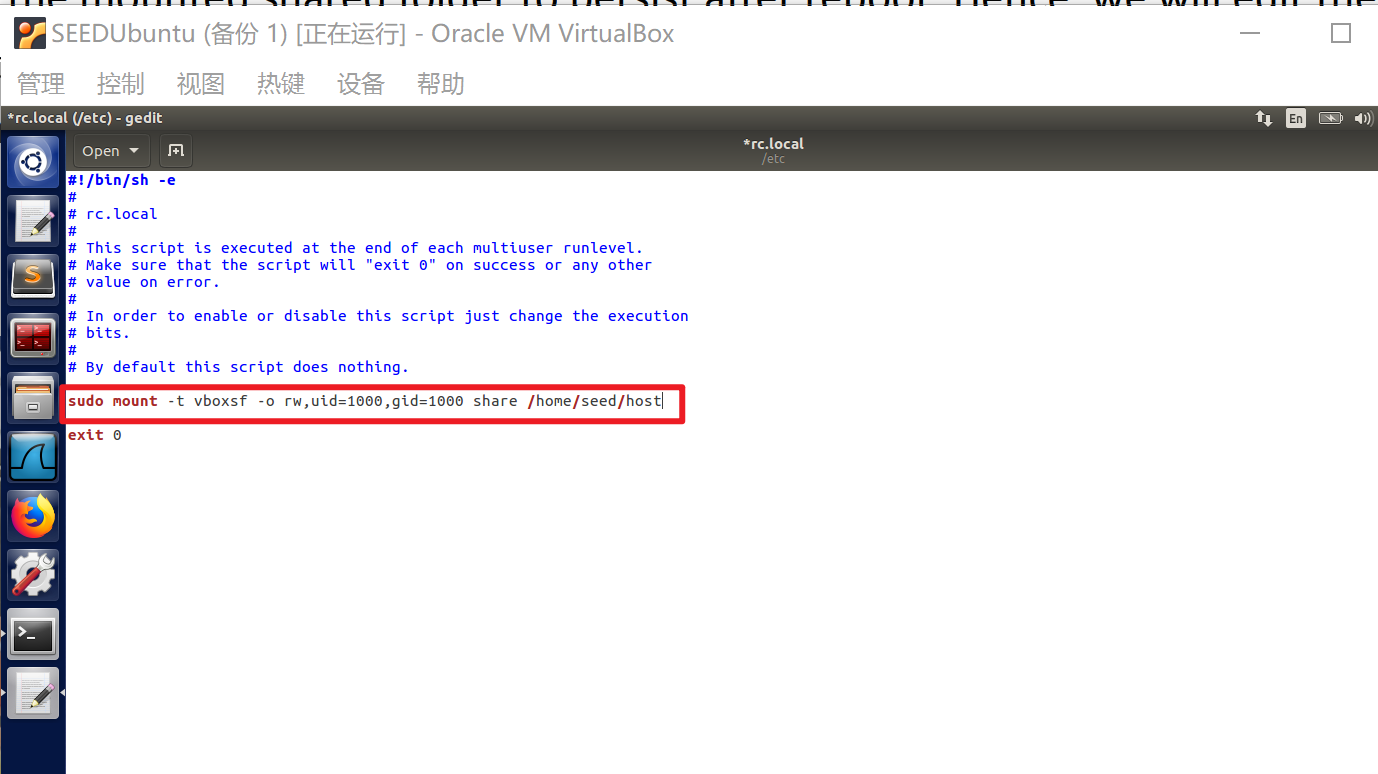Screen dimensions: 1378x774
Task: Click the *rc.local document title
Action: [x=773, y=144]
